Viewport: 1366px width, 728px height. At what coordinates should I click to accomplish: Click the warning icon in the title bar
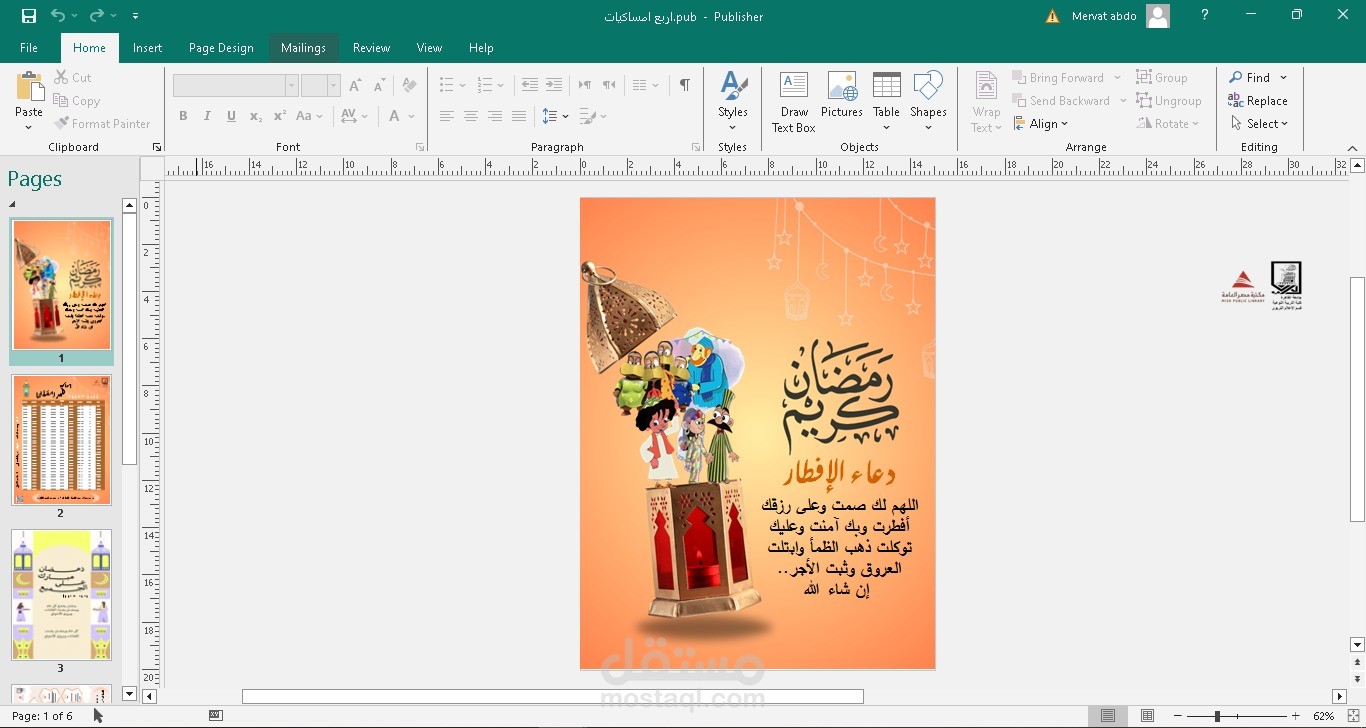point(1052,16)
